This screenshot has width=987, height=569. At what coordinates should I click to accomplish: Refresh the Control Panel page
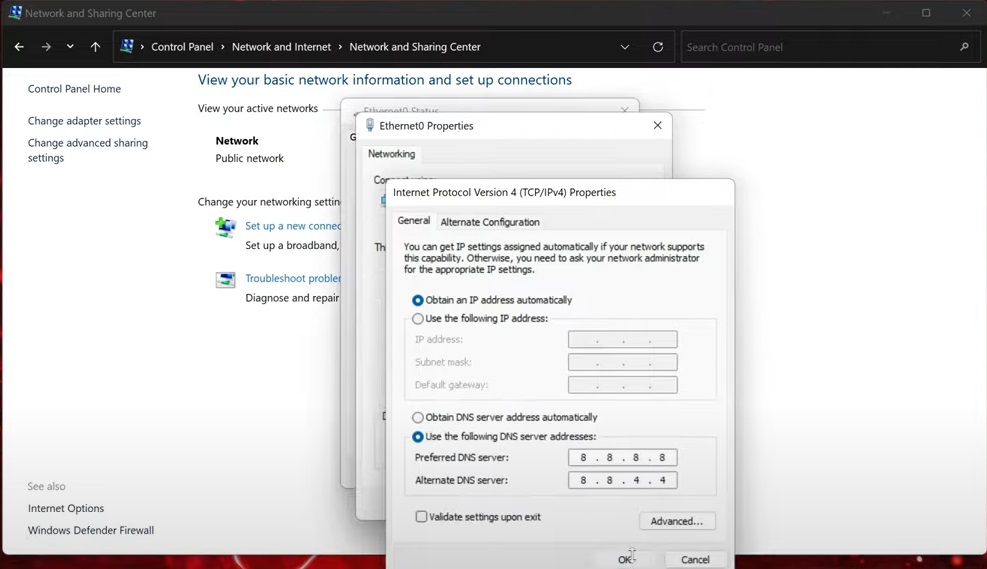(x=658, y=47)
